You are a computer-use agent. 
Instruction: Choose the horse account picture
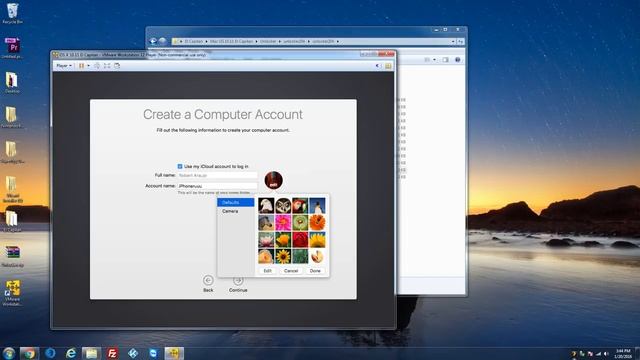coord(266,223)
